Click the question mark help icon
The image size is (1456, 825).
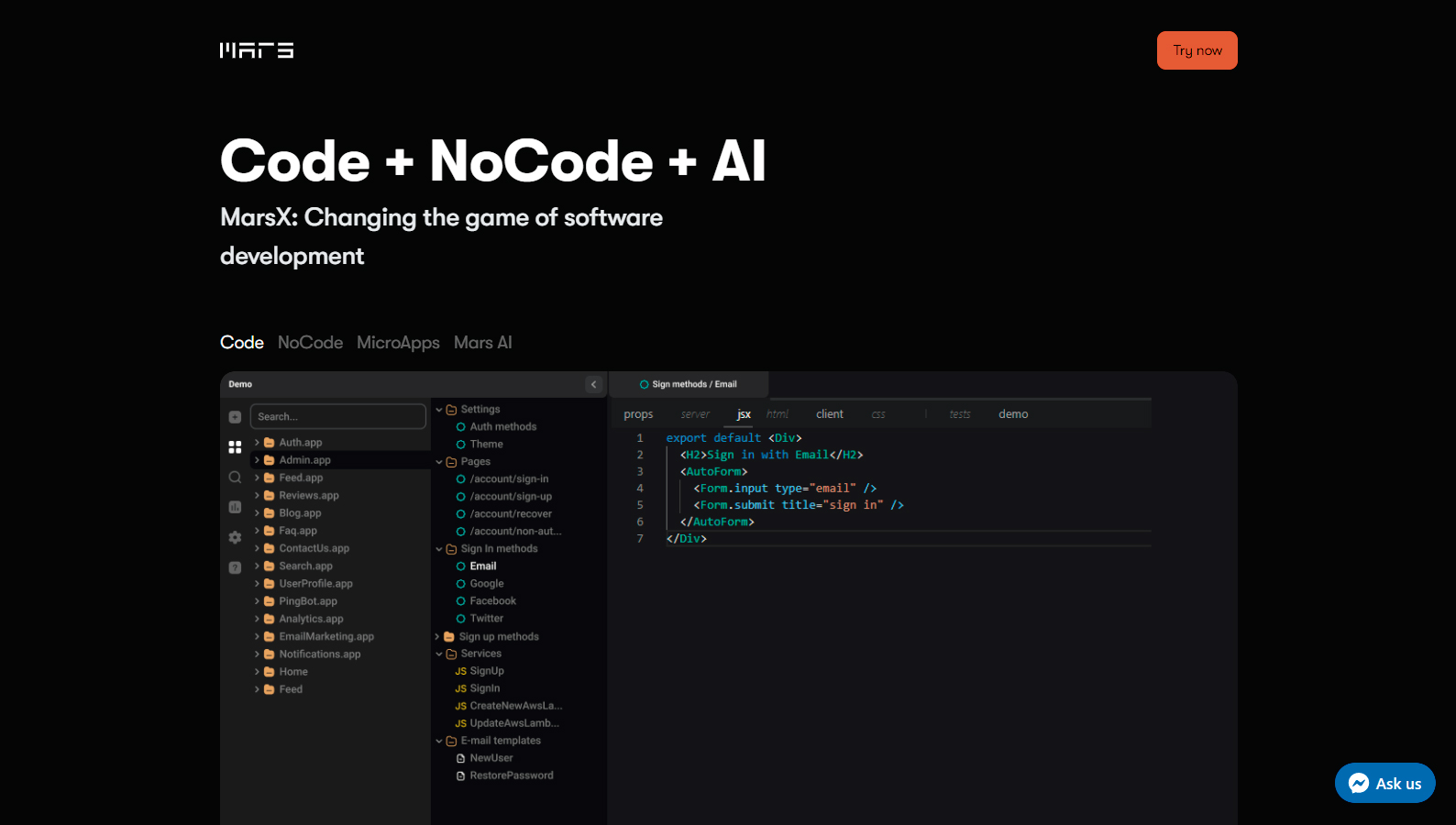235,567
